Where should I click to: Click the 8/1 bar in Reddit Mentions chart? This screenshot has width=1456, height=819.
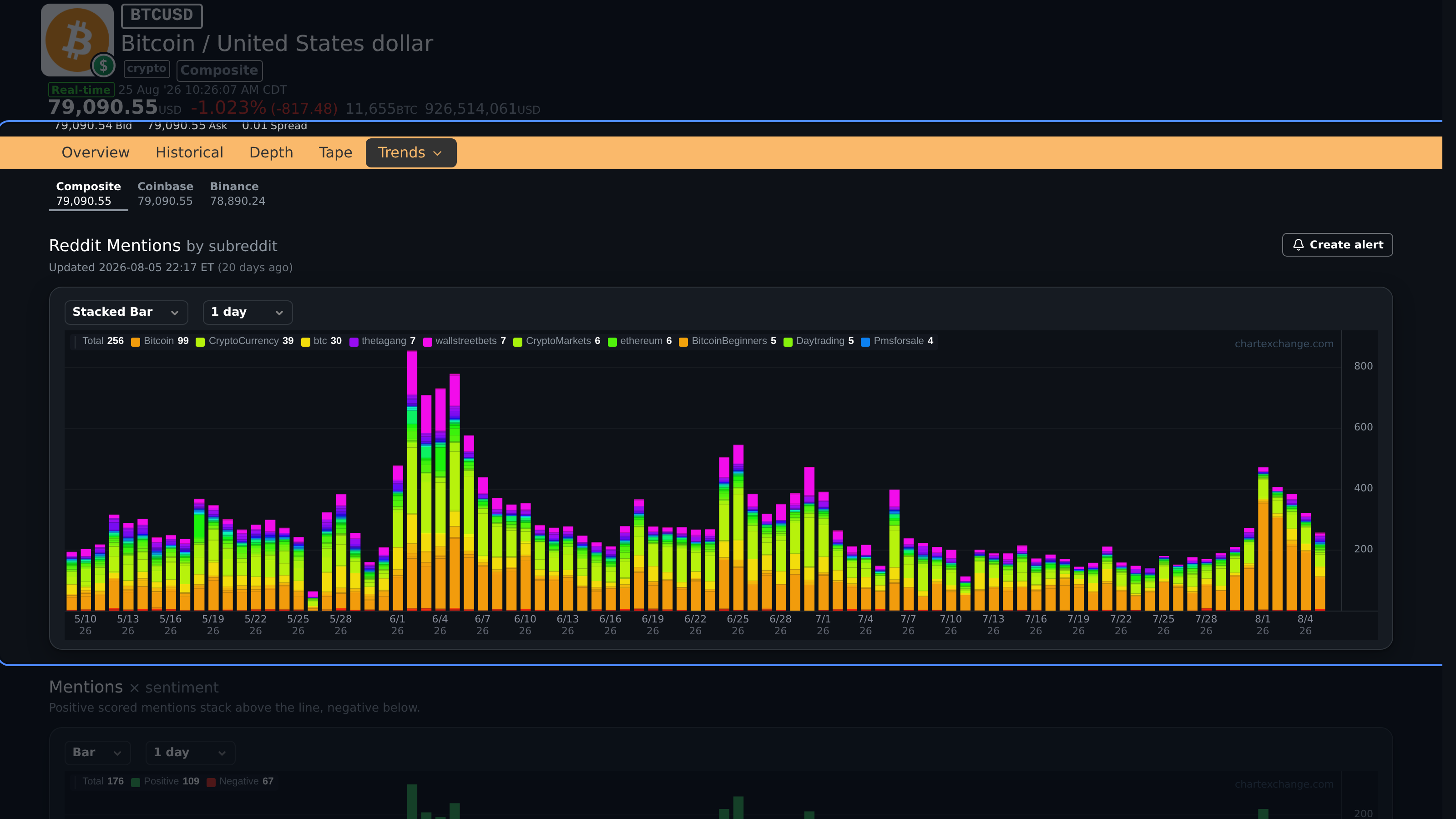tap(1263, 539)
